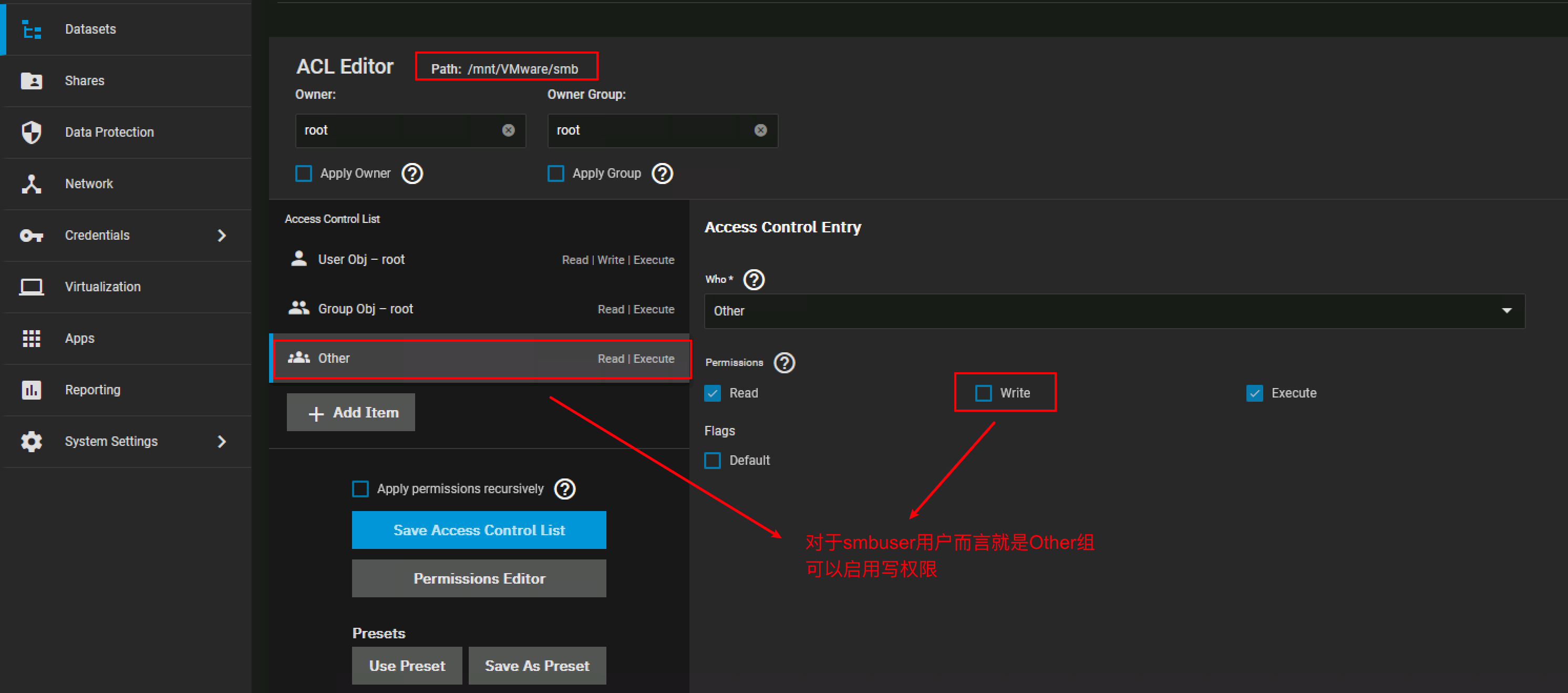Select the Group Obj – root ACL entry
The width and height of the screenshot is (1568, 693).
pyautogui.click(x=480, y=309)
